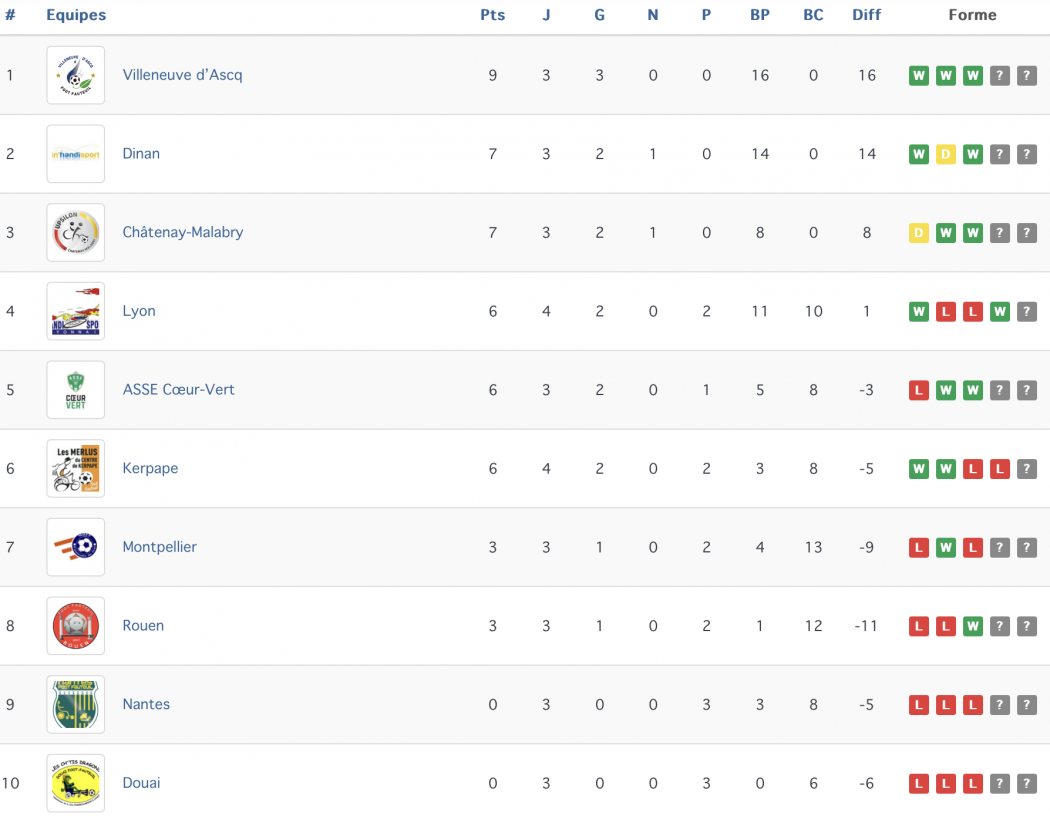Open the Lyon team logo thumbnail

coord(76,311)
